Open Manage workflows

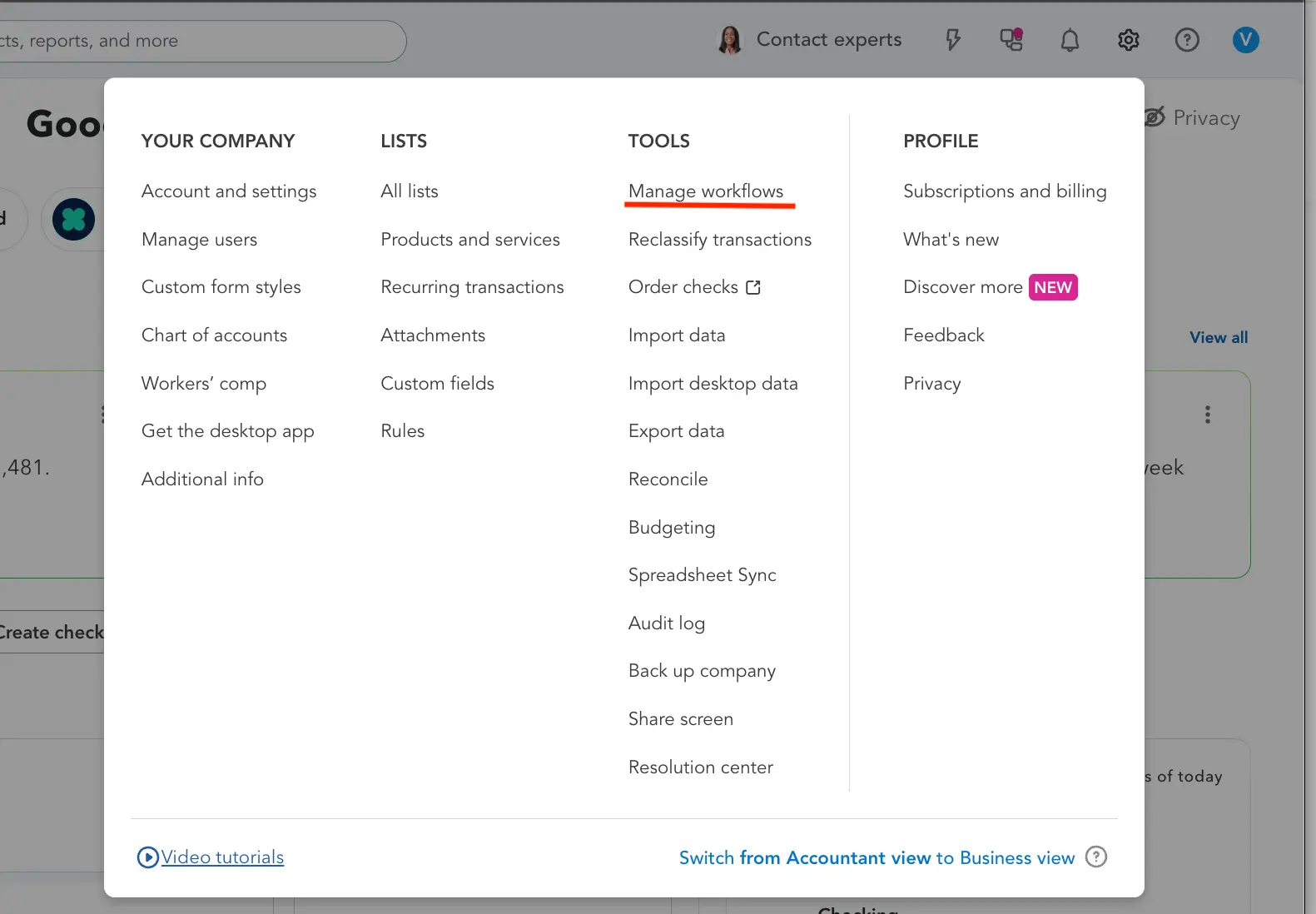click(x=706, y=191)
